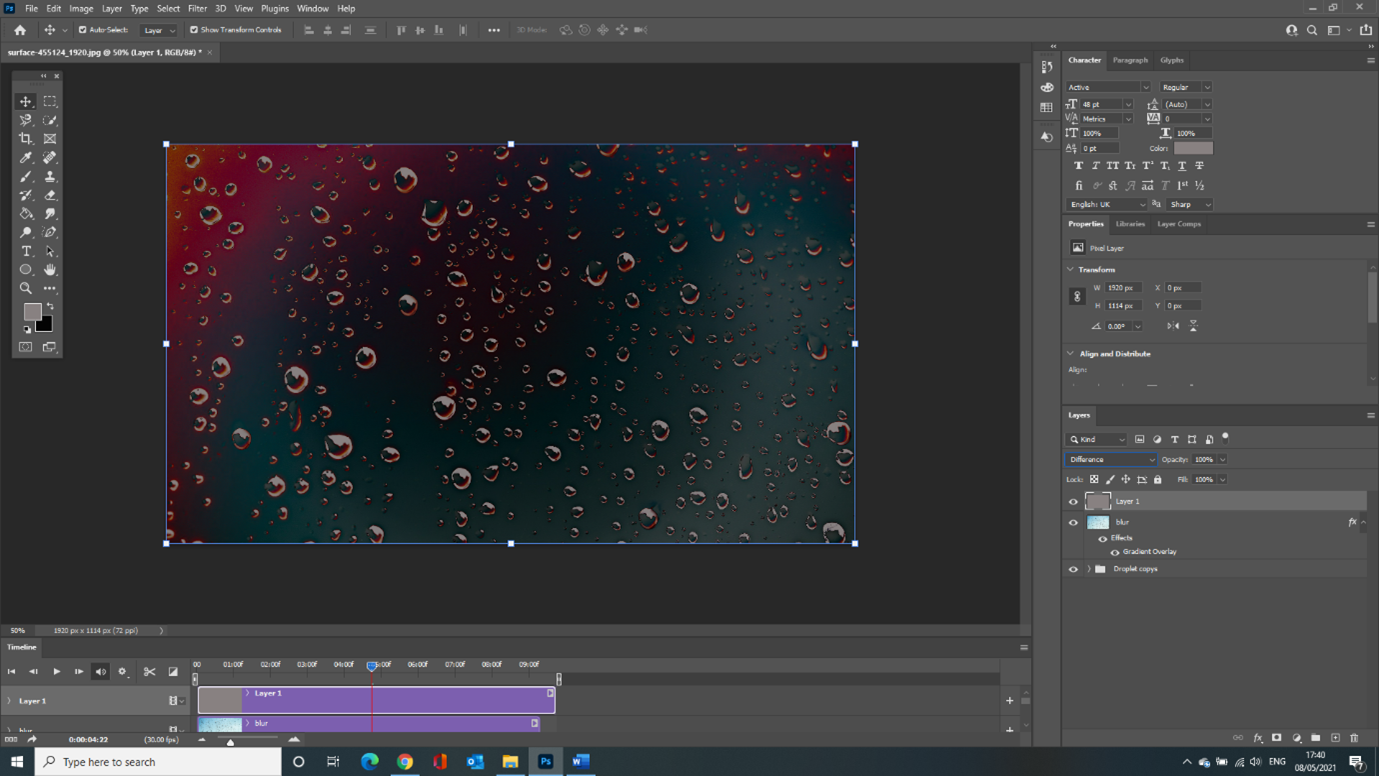Hide the Droplet copys group eye icon
1379x776 pixels.
(1073, 569)
